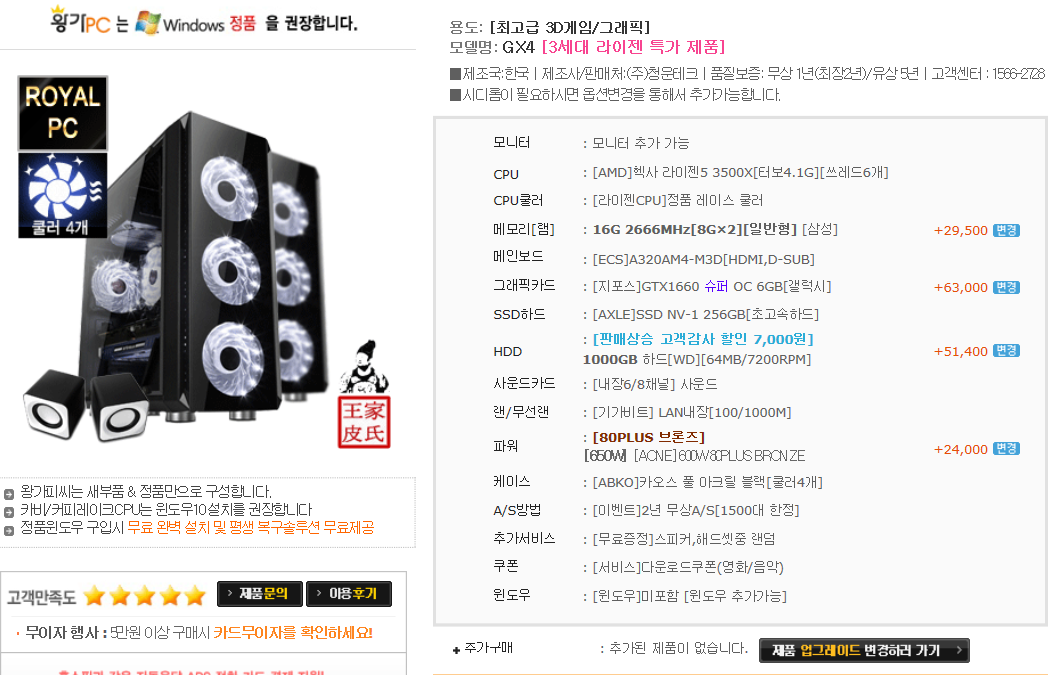
Task: Click the 카드무이자를 확인하세요 link
Action: (293, 632)
